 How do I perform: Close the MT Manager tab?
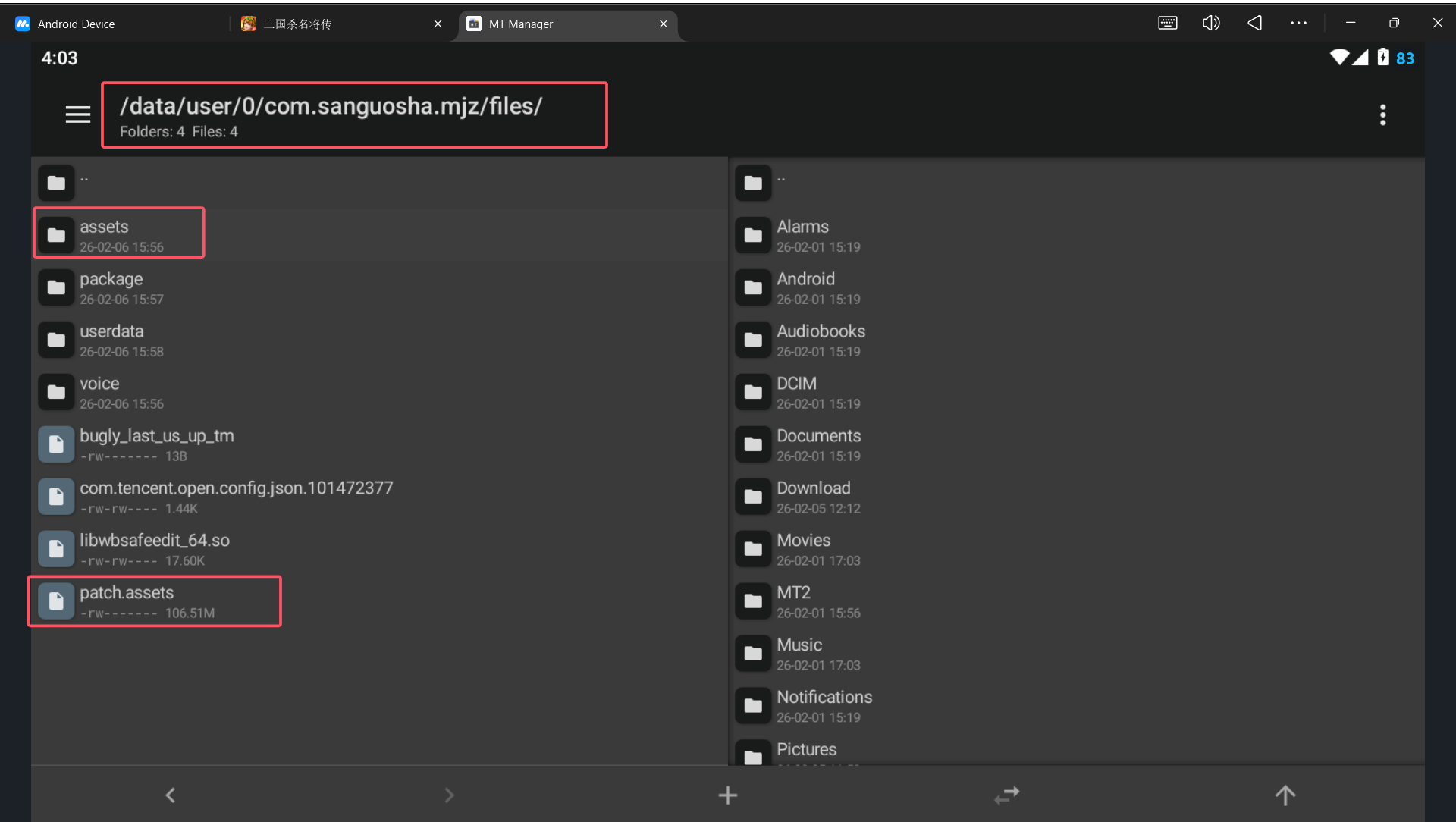click(664, 24)
